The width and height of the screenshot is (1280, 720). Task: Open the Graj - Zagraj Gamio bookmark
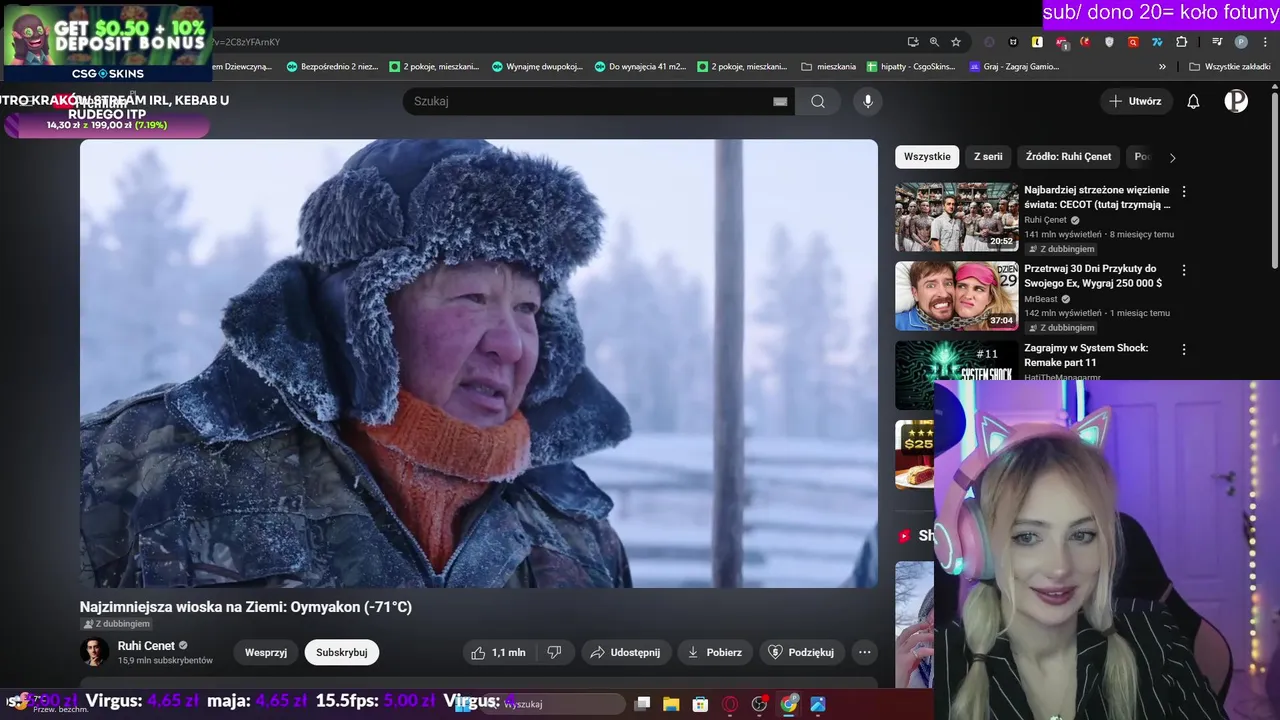tap(1014, 67)
